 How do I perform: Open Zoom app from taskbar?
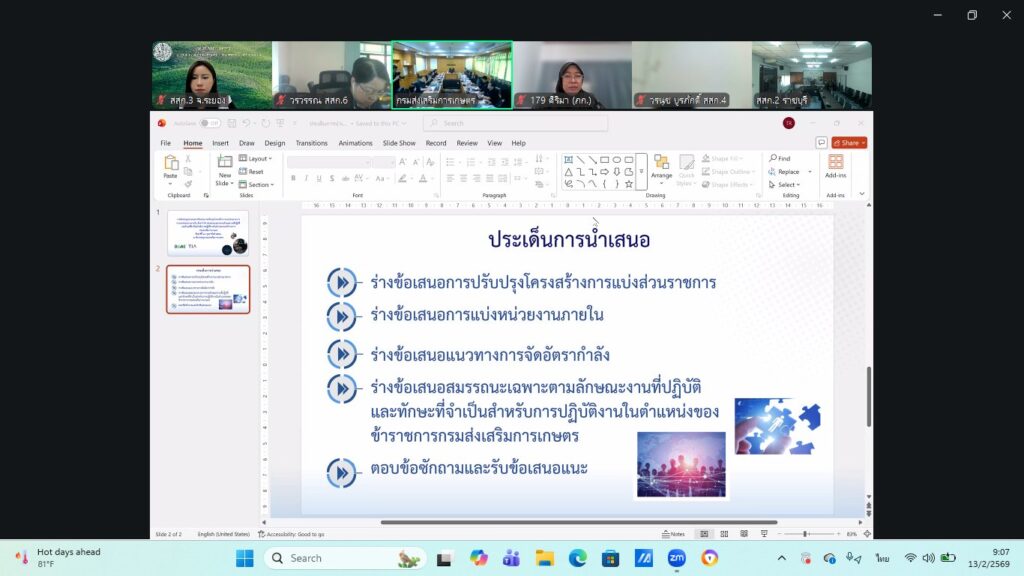pyautogui.click(x=676, y=558)
